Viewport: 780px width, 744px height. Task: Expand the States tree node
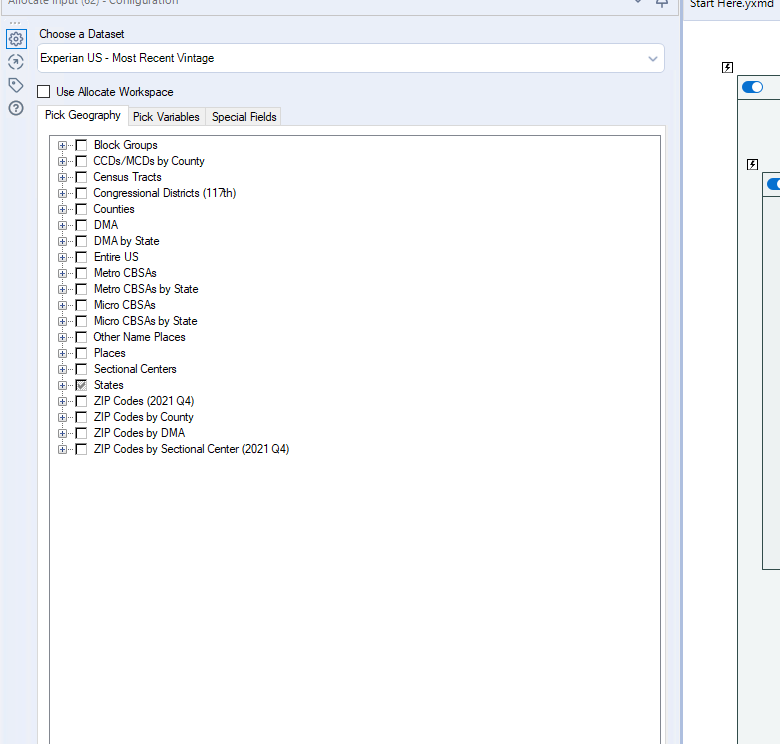click(x=62, y=385)
